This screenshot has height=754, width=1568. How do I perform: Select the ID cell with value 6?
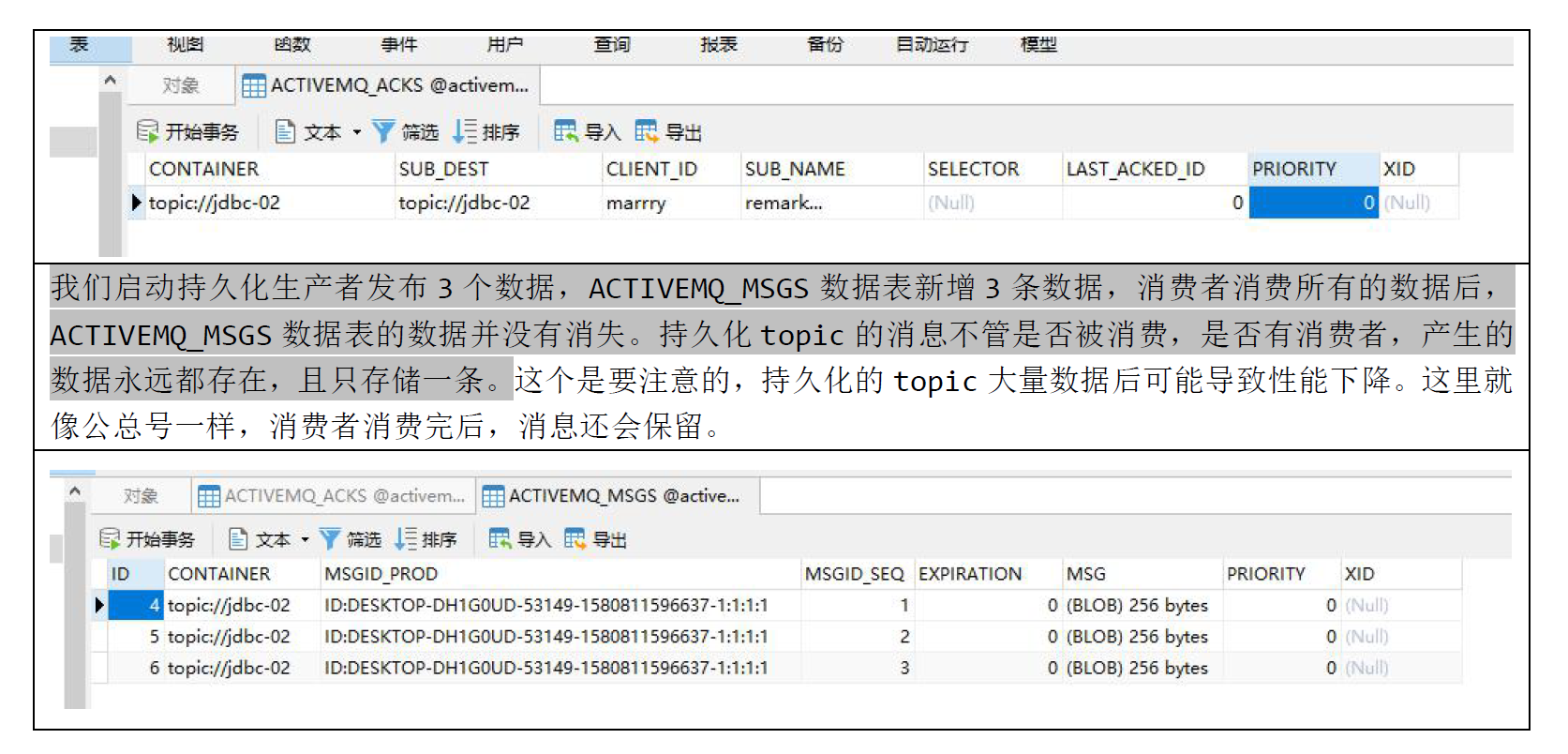tap(136, 668)
